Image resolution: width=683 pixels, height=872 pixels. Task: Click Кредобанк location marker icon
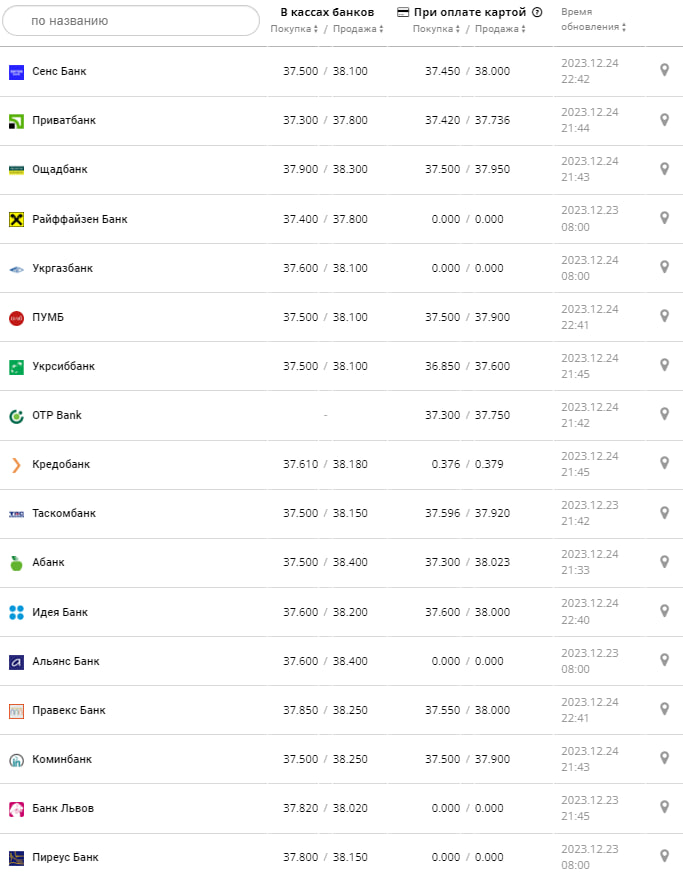point(664,463)
